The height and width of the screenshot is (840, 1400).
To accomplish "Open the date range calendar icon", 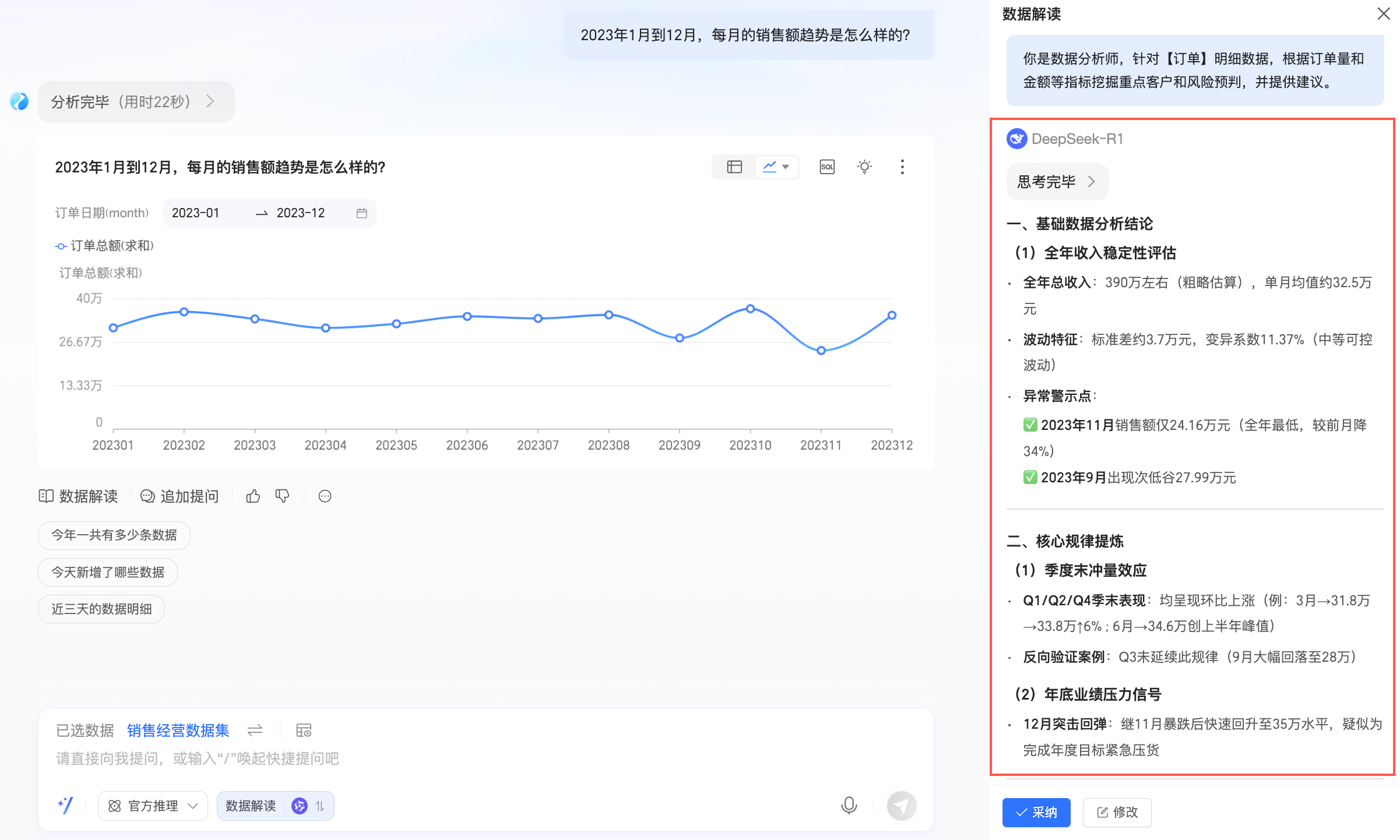I will click(362, 213).
